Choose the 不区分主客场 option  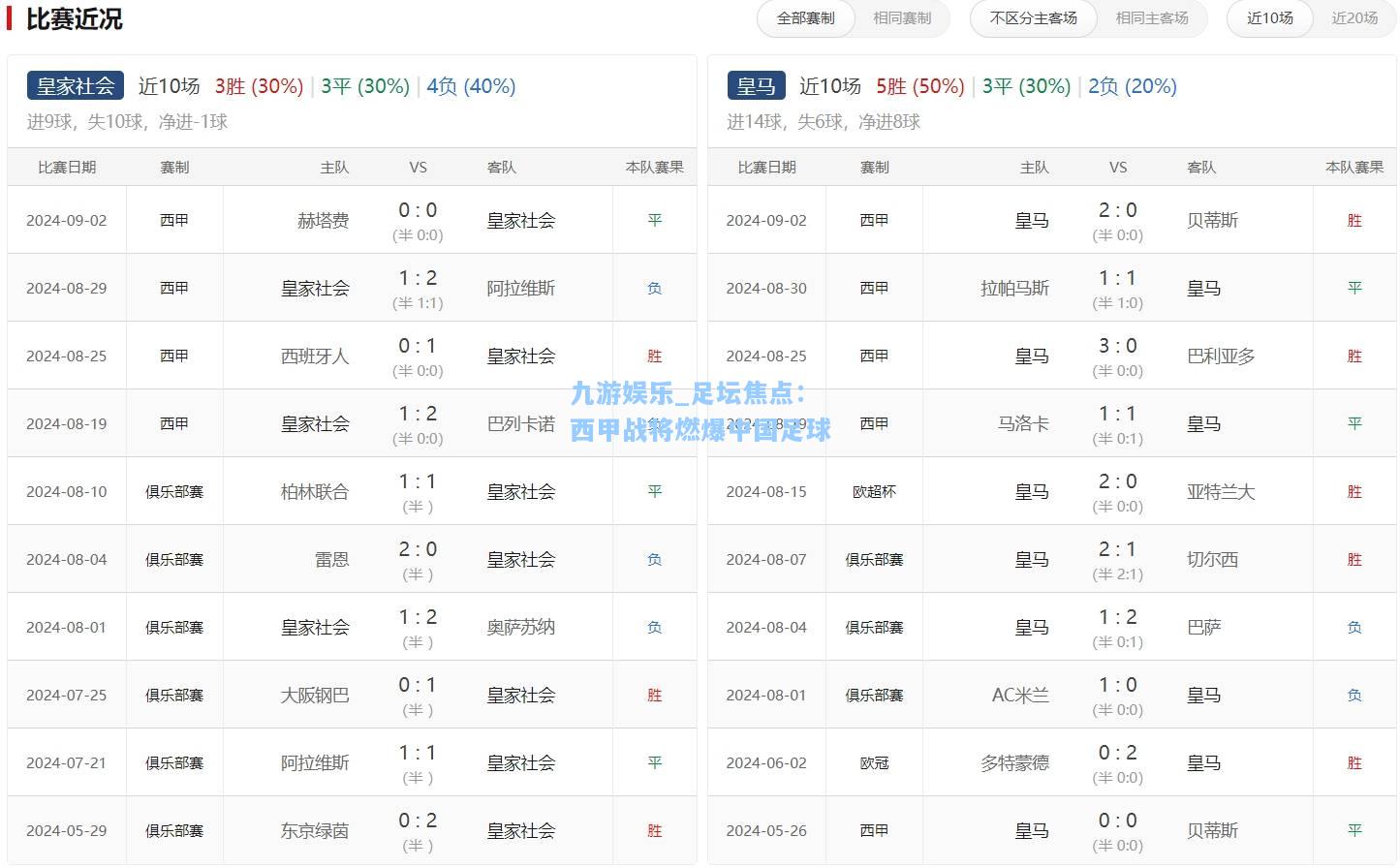(1033, 18)
